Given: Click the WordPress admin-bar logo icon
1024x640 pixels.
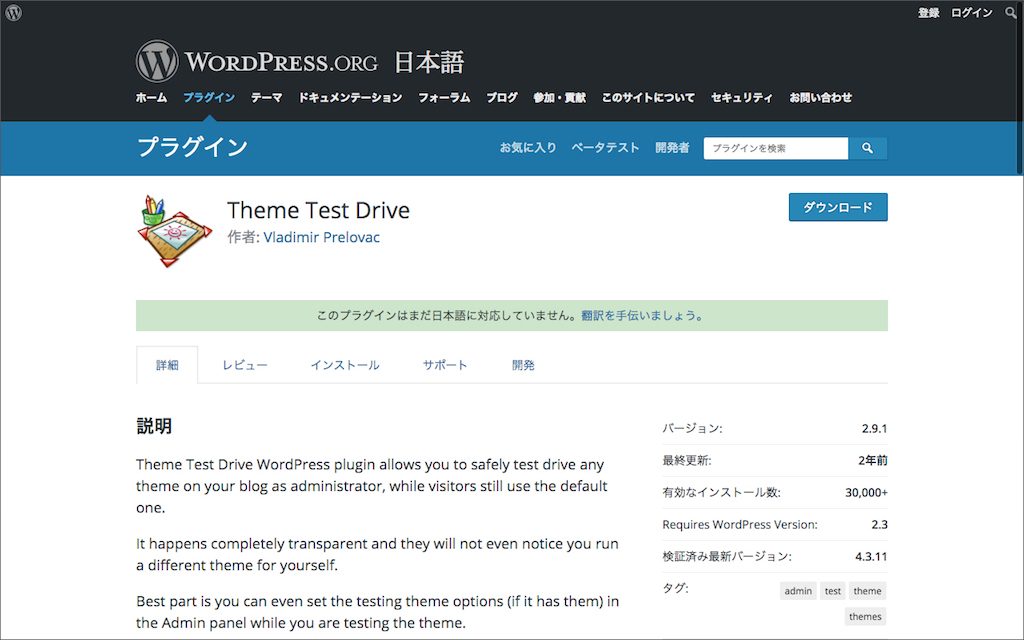Looking at the screenshot, I should (13, 12).
